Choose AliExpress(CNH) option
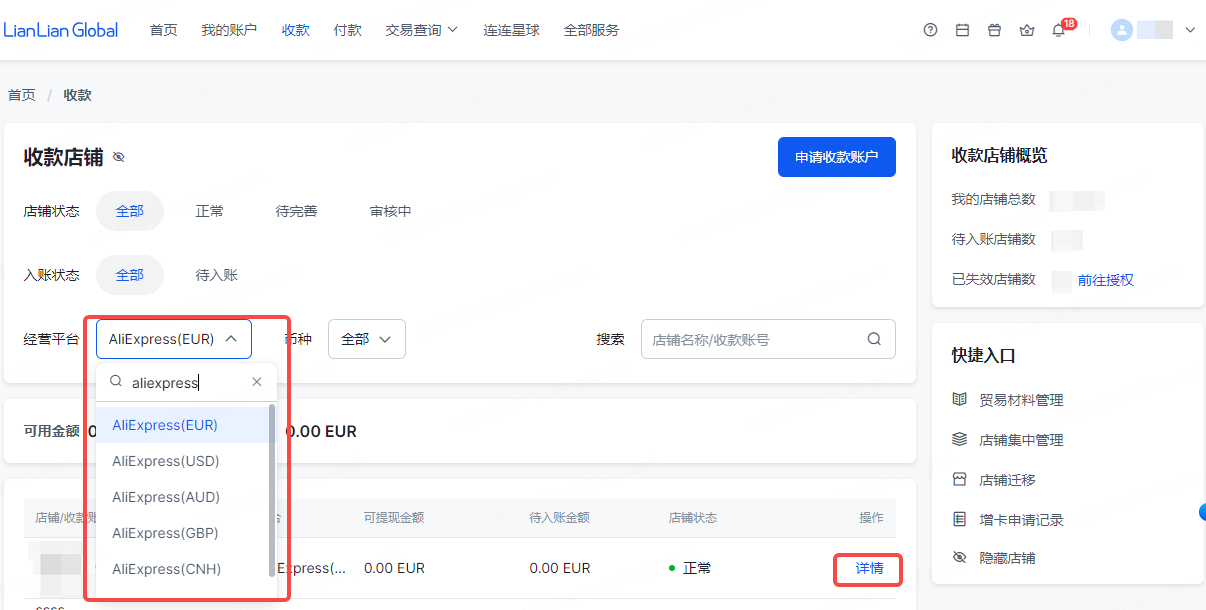 click(x=182, y=569)
